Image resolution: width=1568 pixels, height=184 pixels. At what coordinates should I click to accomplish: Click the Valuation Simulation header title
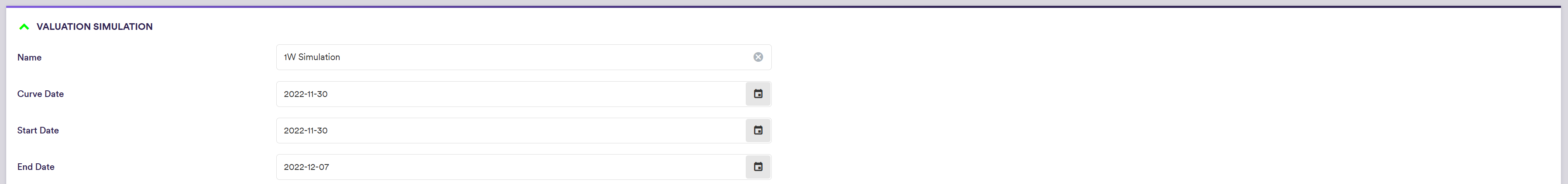tap(94, 27)
